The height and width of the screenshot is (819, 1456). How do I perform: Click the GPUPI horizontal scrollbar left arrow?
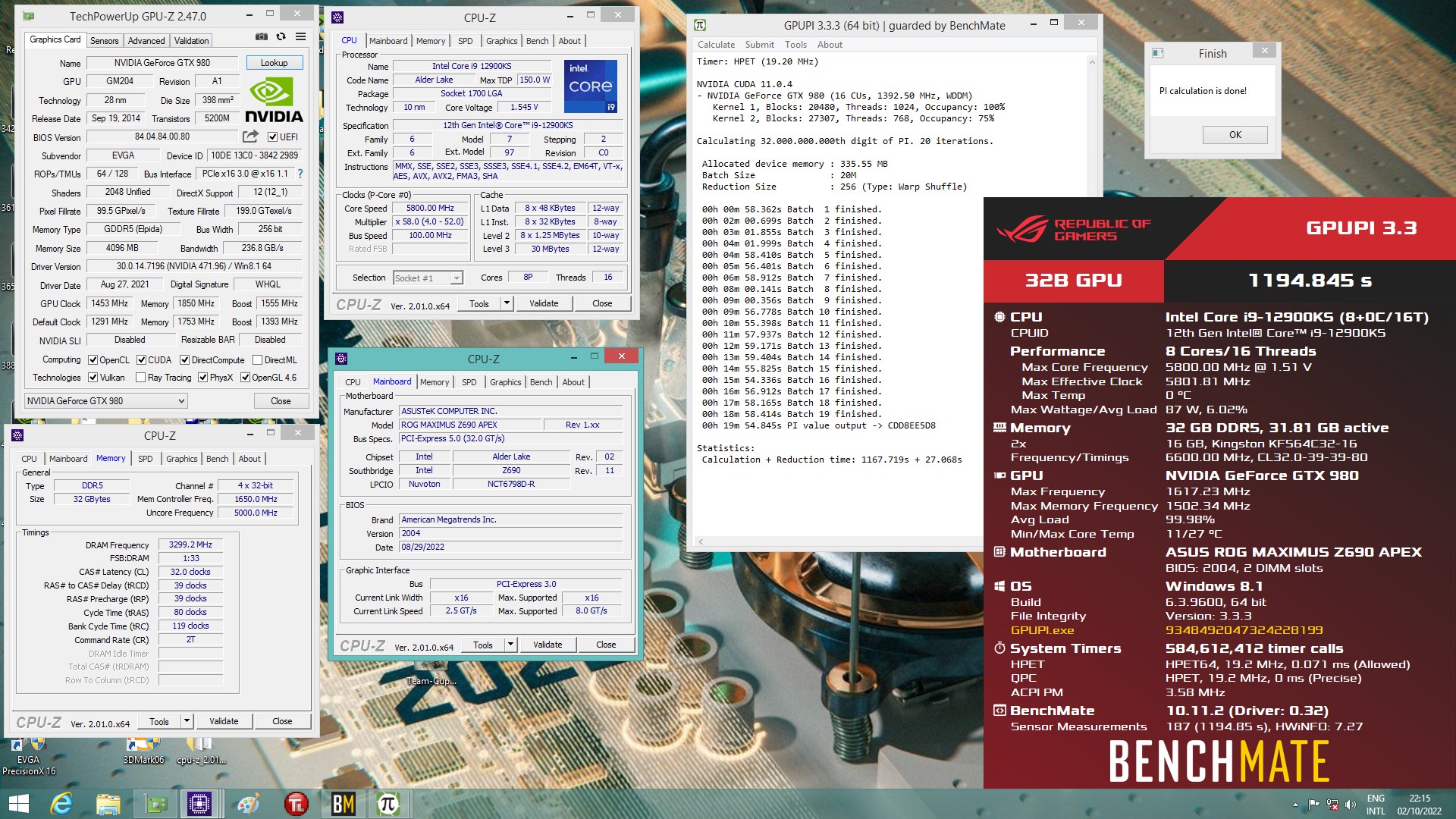[x=701, y=541]
